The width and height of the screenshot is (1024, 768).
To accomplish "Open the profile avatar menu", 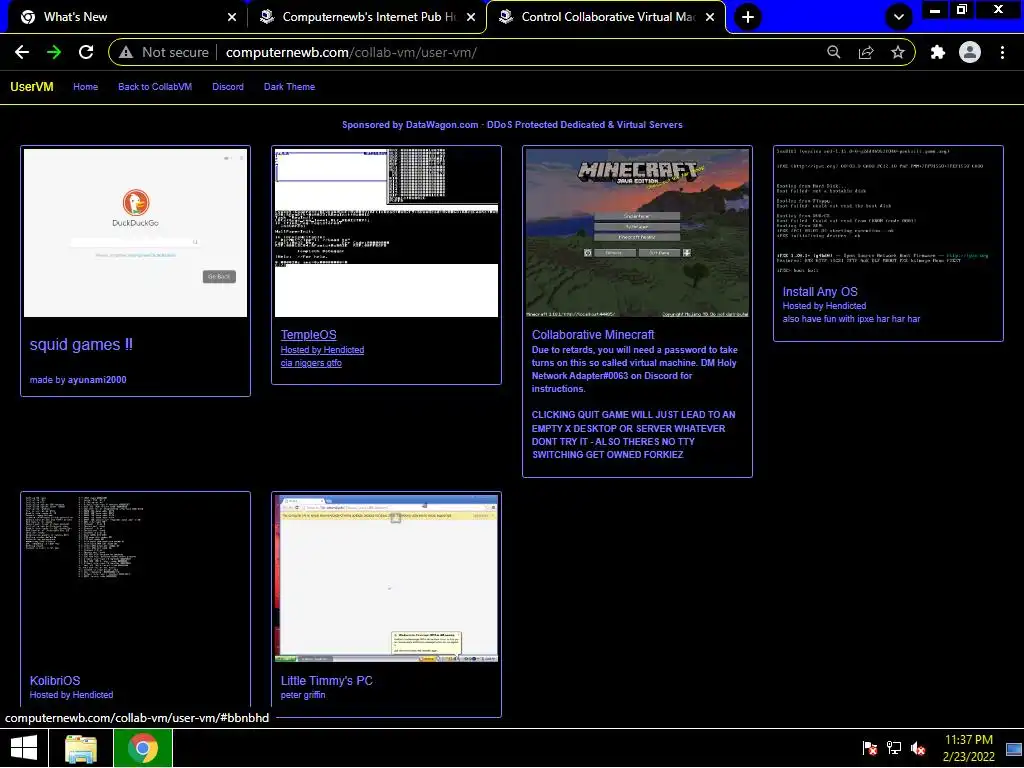I will 970,52.
